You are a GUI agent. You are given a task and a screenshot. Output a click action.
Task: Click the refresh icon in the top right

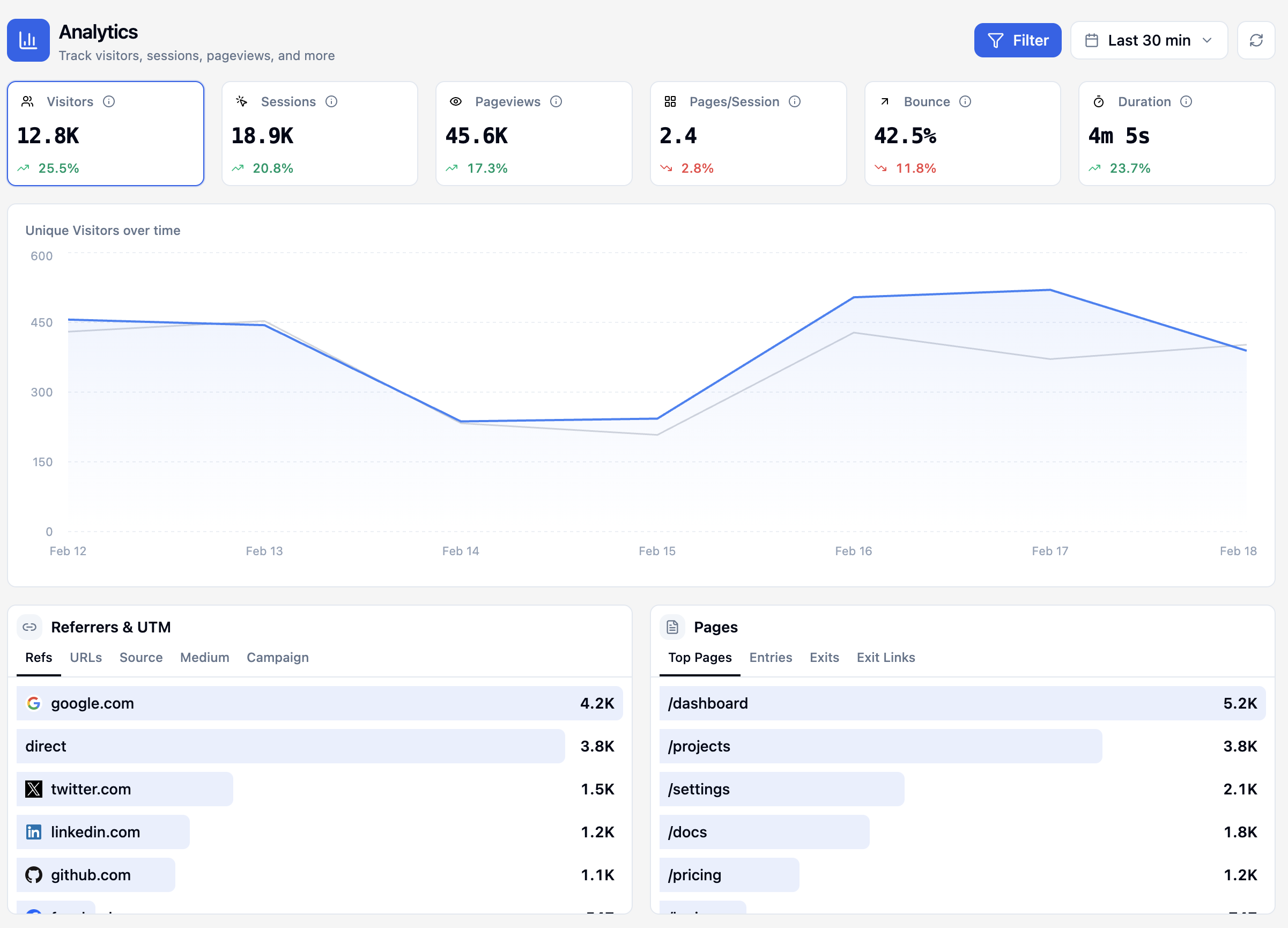pyautogui.click(x=1256, y=40)
